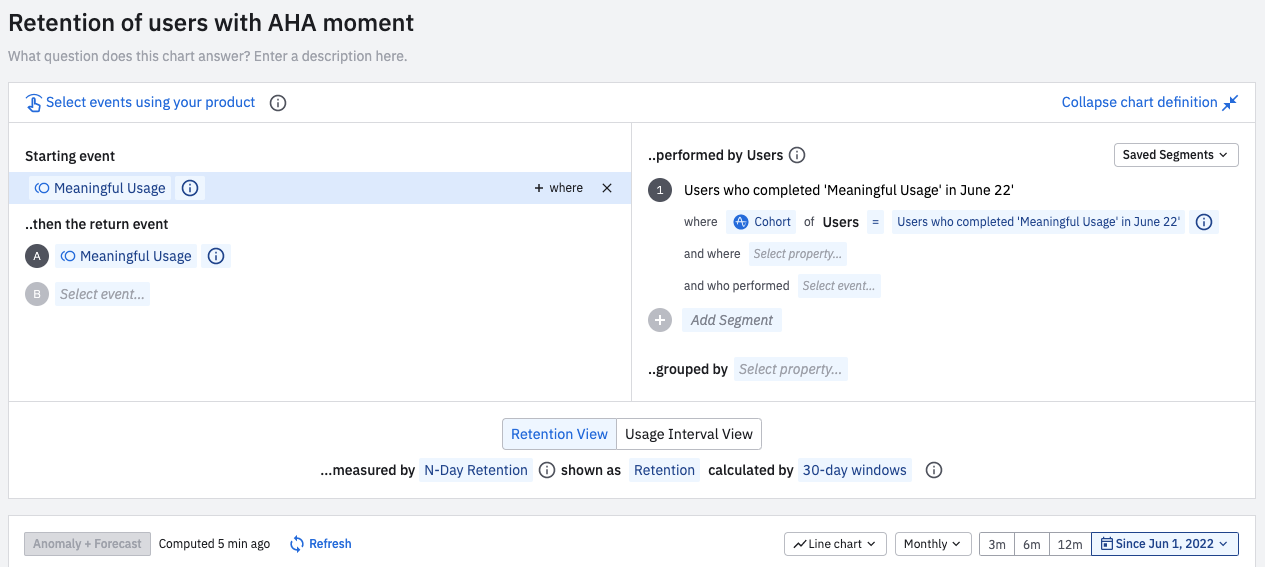
Task: Click the 'Select event...' field for event B
Action: (x=102, y=294)
